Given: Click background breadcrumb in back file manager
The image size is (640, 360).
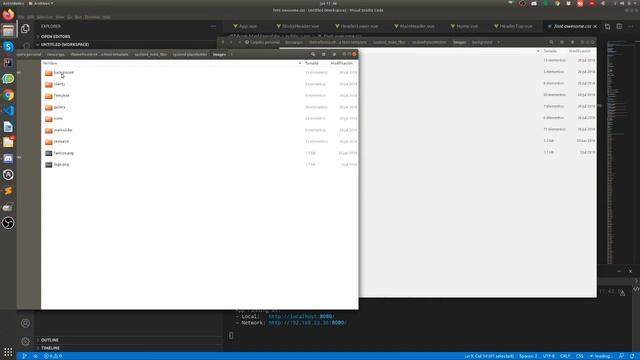Looking at the screenshot, I should [x=482, y=42].
